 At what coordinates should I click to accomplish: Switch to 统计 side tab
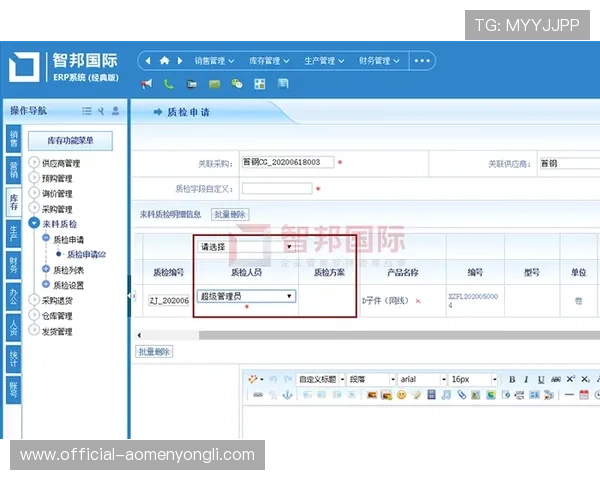point(13,359)
